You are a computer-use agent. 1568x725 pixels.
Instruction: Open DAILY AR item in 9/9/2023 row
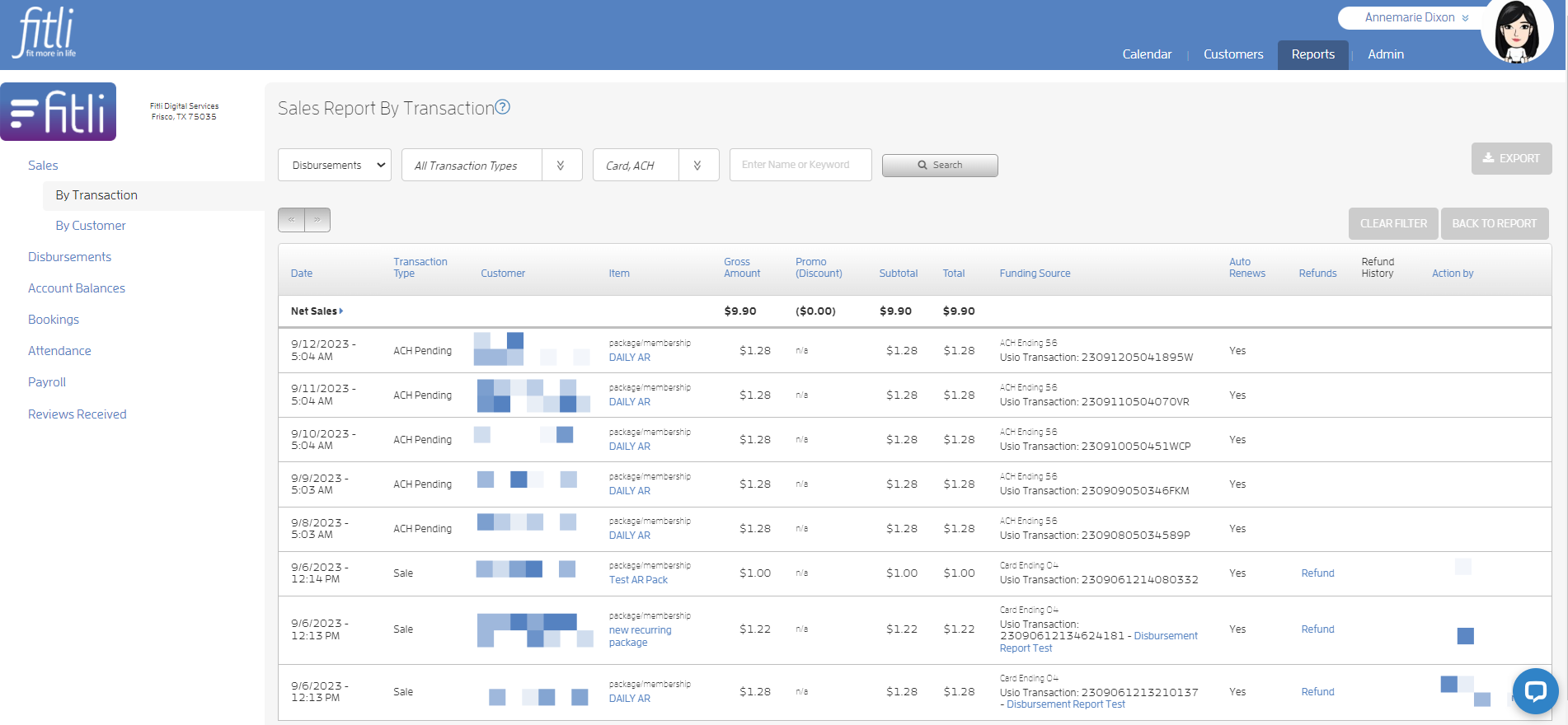tap(630, 491)
